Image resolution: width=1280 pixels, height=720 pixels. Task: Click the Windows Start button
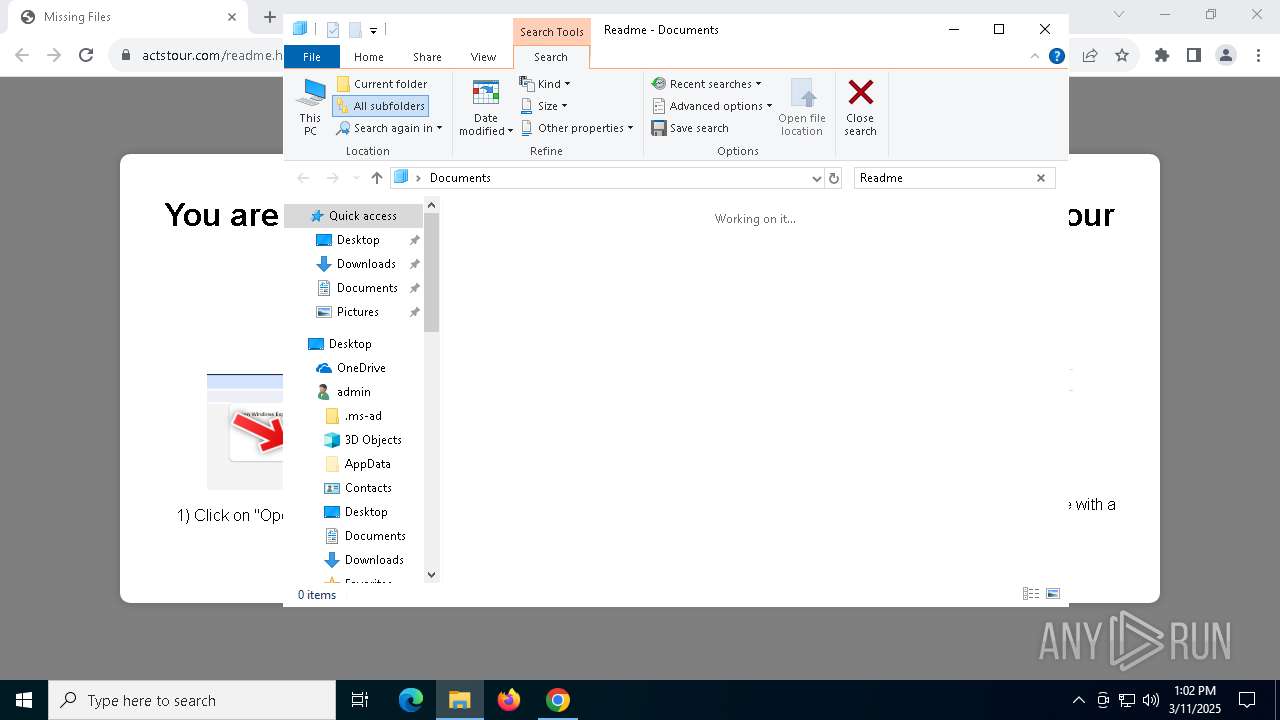(24, 700)
